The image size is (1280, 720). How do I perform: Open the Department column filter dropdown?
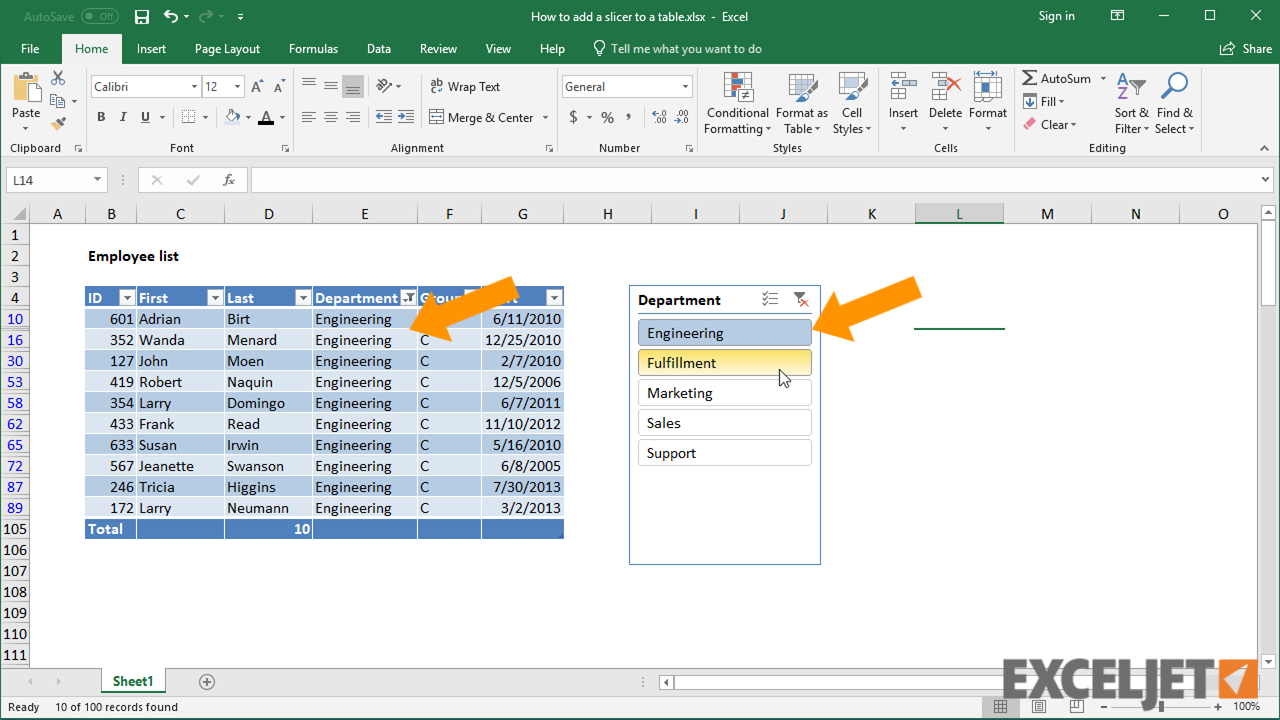[408, 297]
